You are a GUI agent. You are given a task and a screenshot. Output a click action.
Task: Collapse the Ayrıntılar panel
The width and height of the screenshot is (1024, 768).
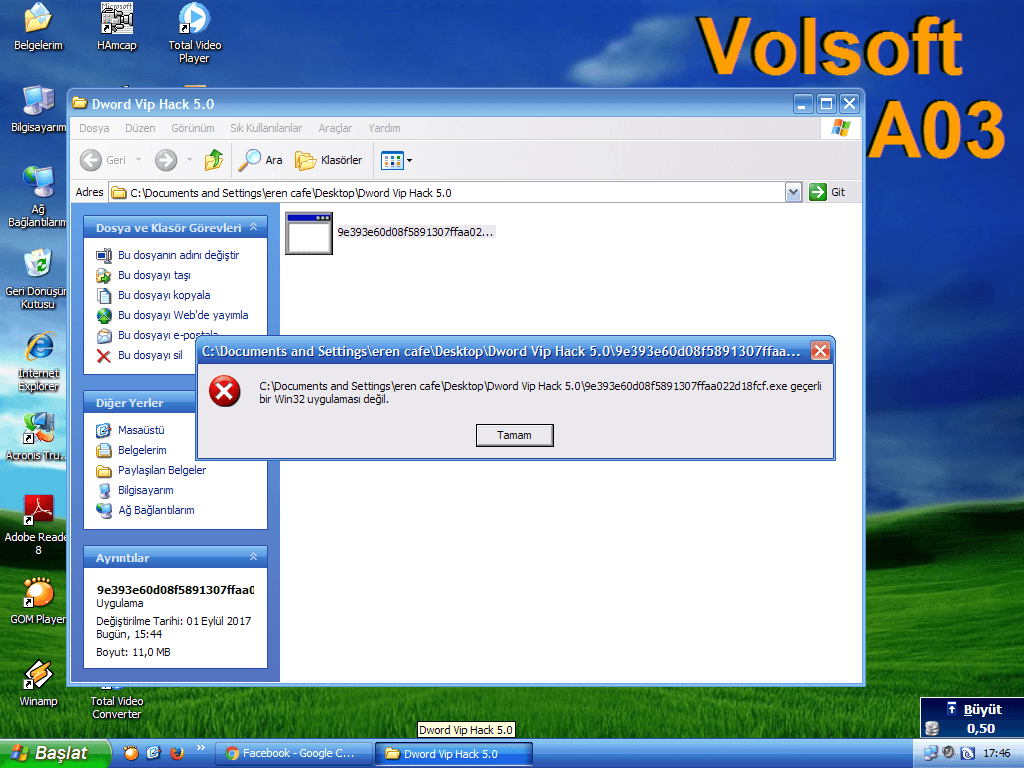coord(253,557)
